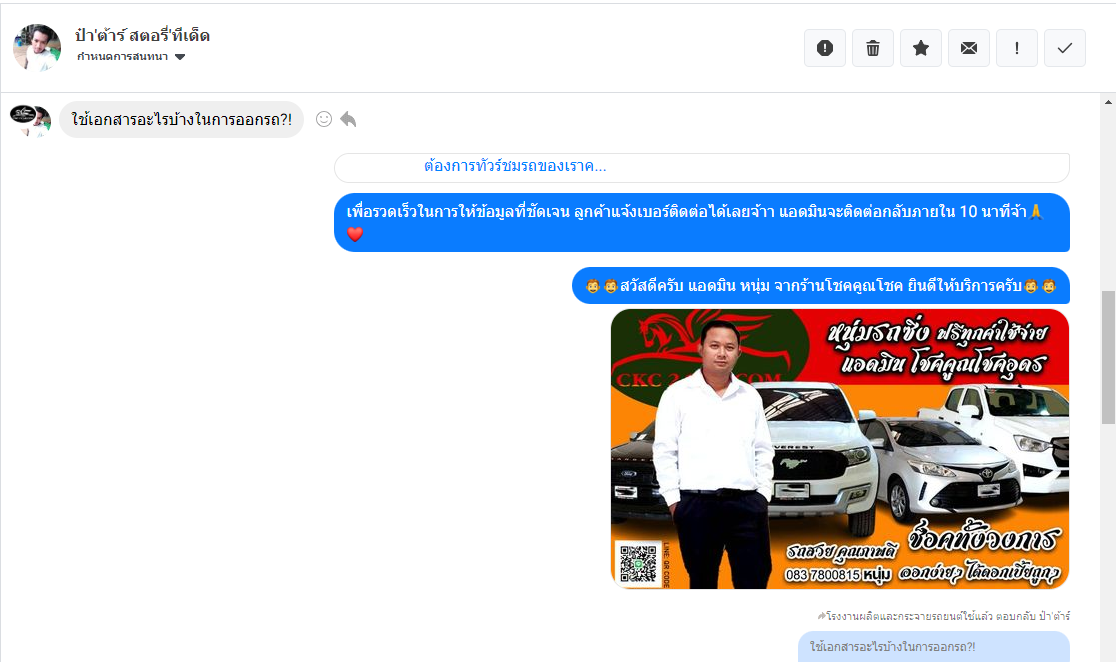Mark conversation as spam with exclamation circle icon
The width and height of the screenshot is (1116, 662).
825,48
